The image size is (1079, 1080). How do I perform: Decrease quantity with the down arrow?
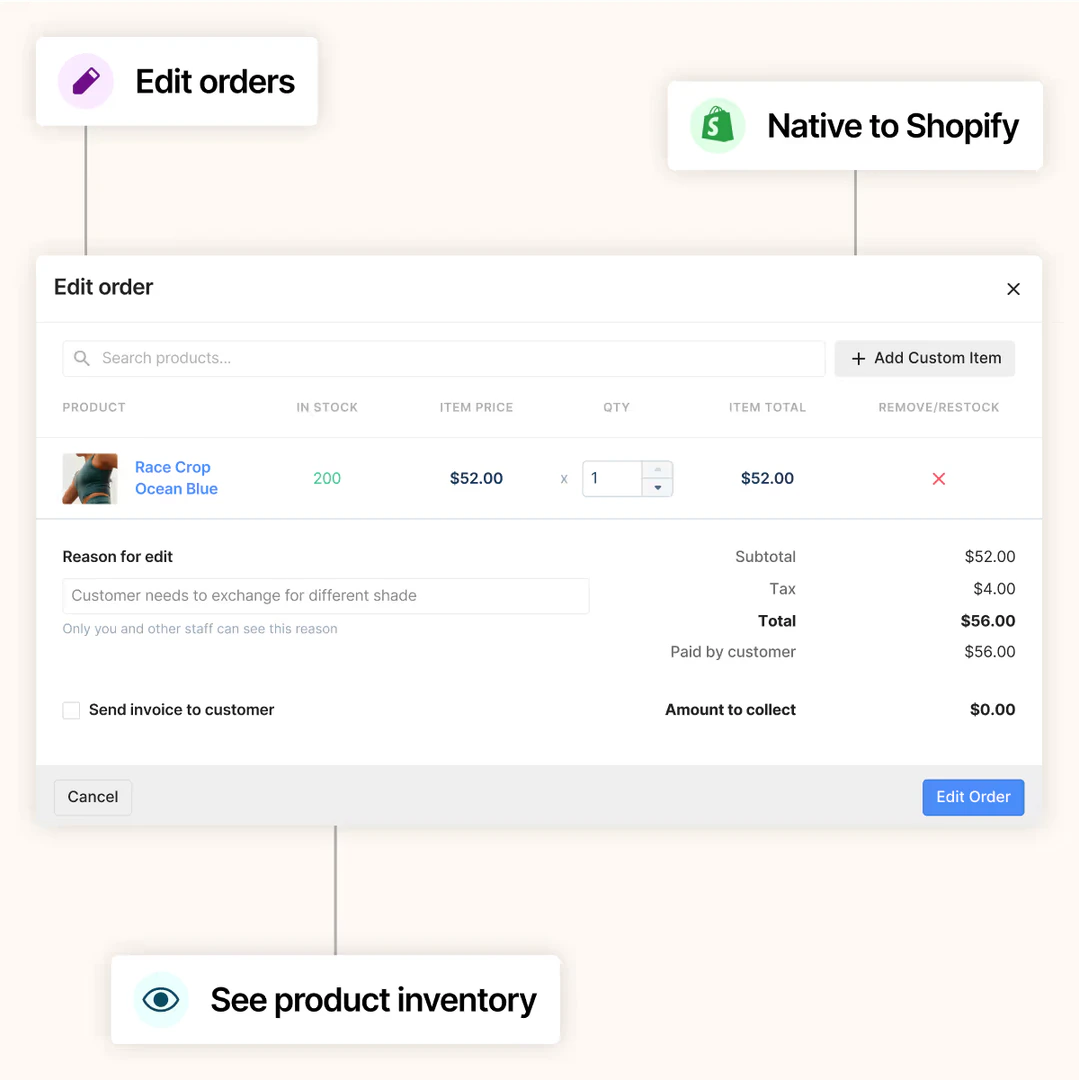tap(657, 488)
